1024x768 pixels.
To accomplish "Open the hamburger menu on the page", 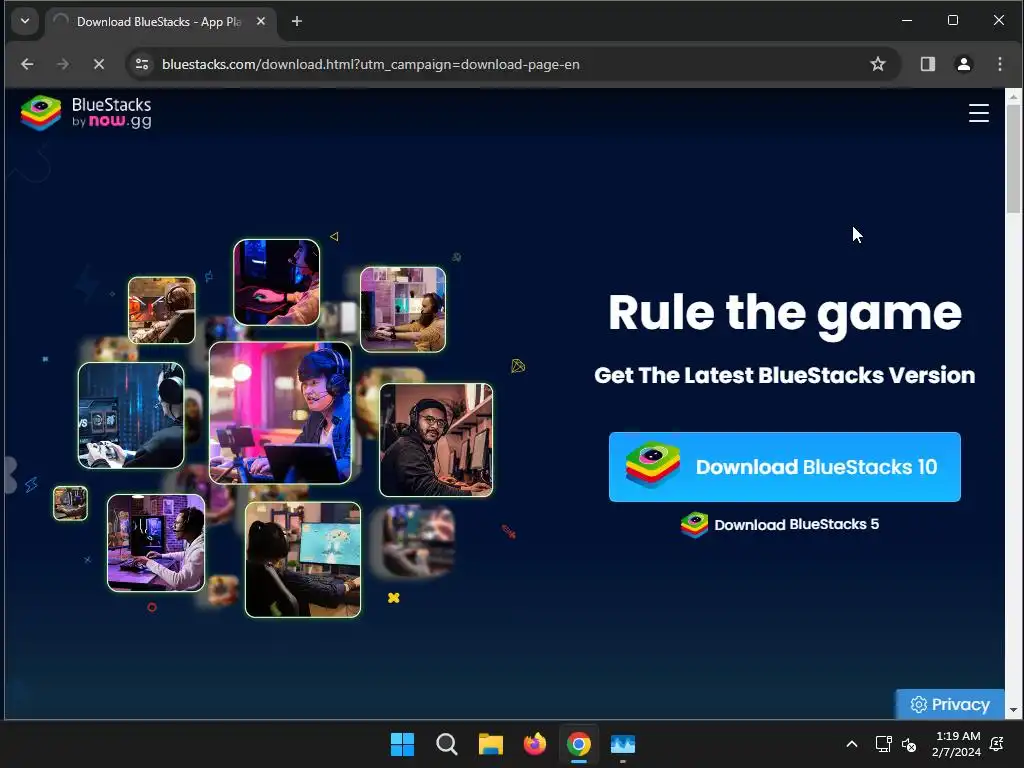I will point(978,113).
